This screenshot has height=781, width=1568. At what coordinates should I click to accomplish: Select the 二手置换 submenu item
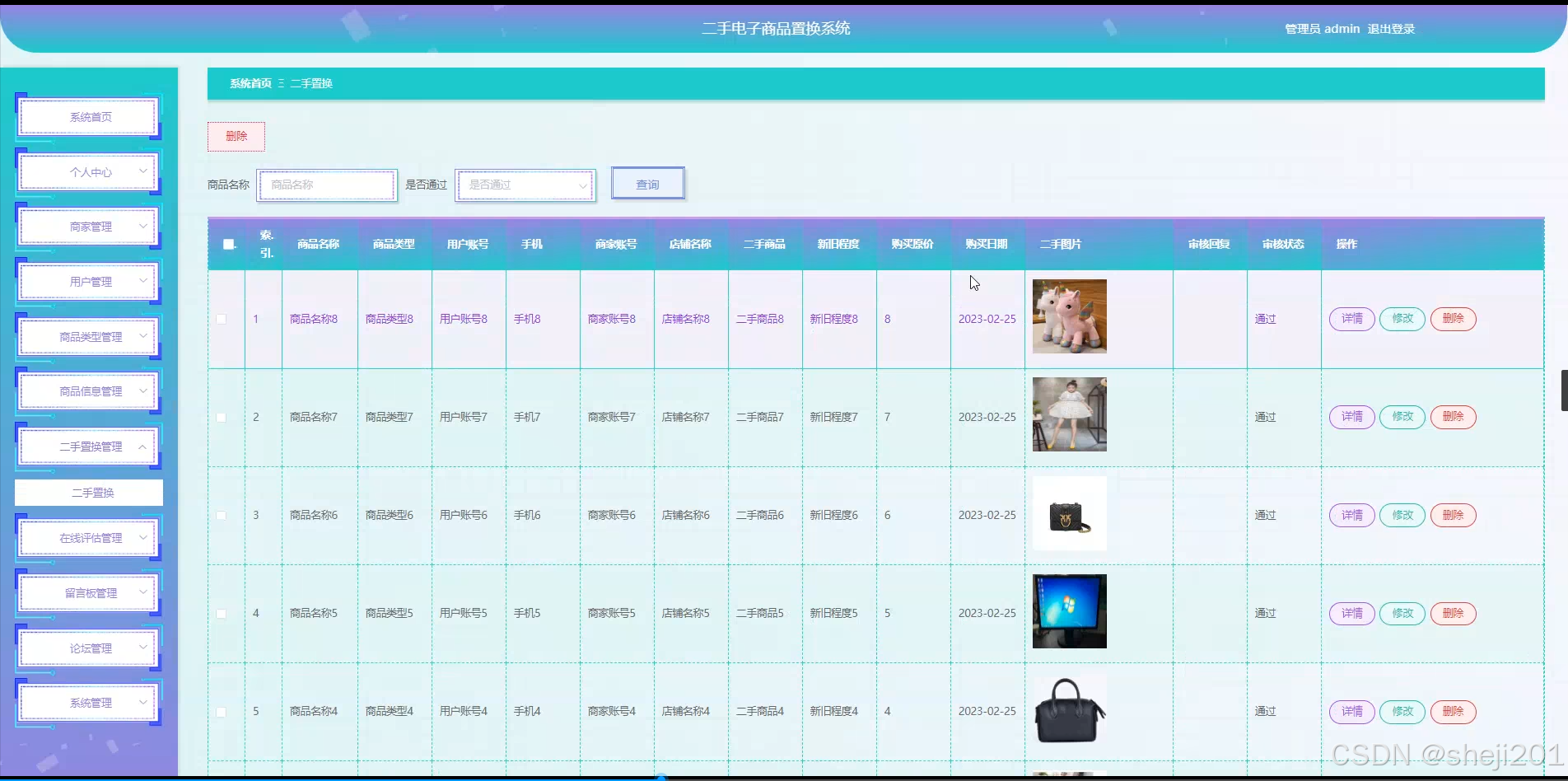coord(88,493)
